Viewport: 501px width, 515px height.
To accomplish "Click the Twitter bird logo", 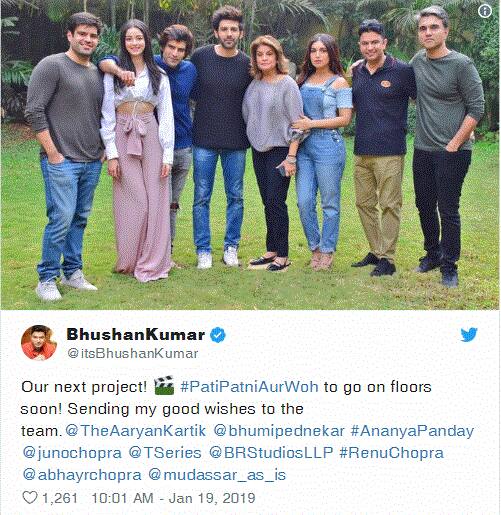I will [x=469, y=335].
